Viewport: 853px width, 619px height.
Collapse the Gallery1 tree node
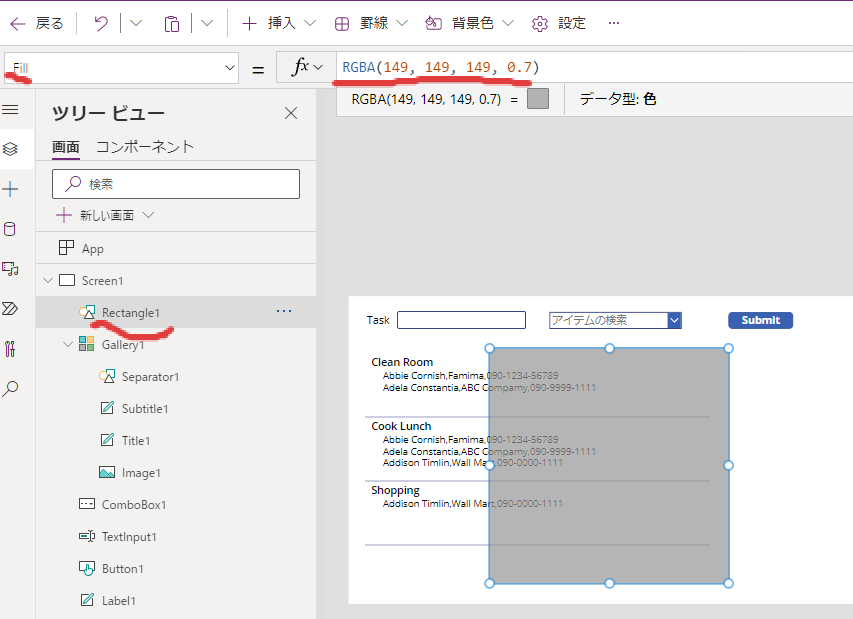click(68, 345)
